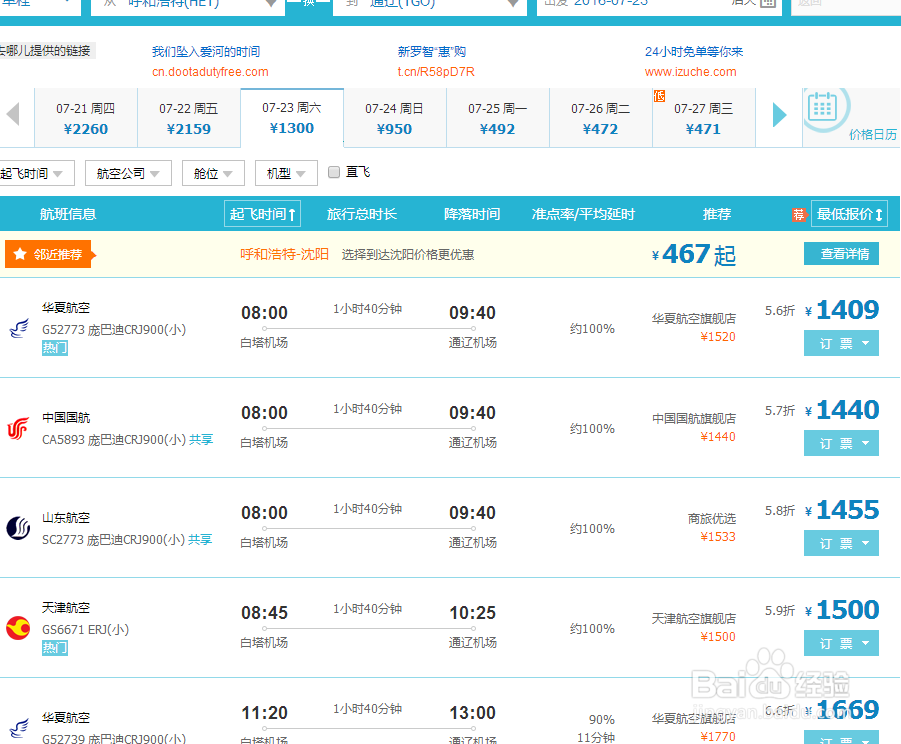Click 24小时免单等你来 ad title
Viewport: 901px width, 744px height.
coord(694,52)
